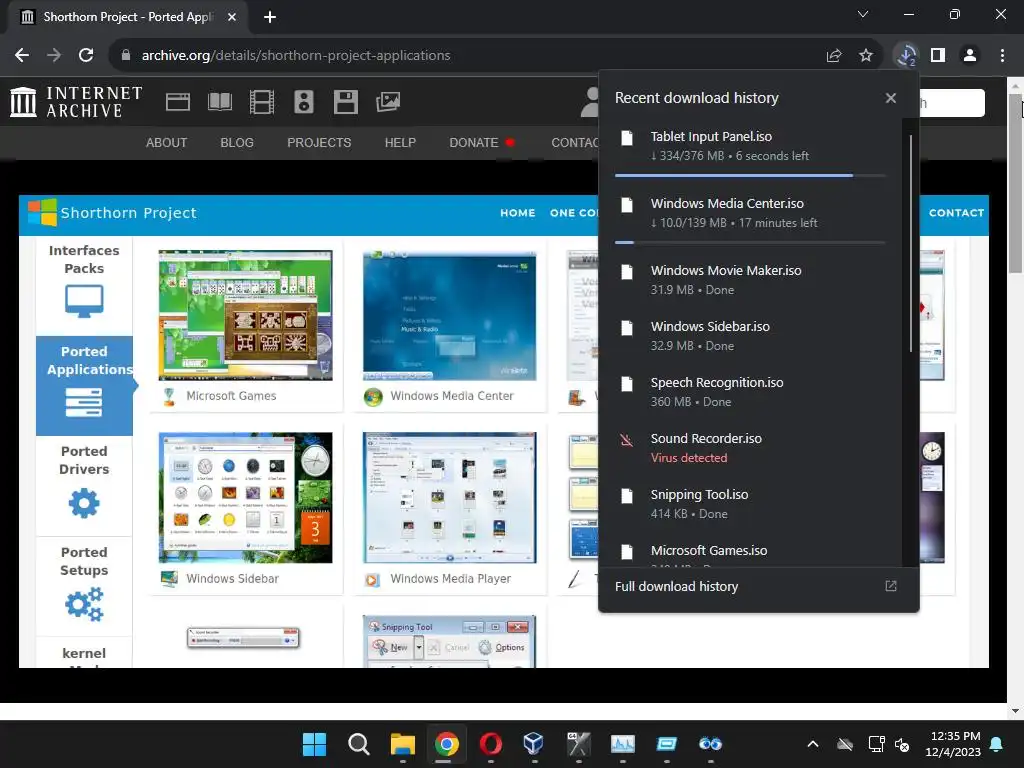The width and height of the screenshot is (1024, 768).
Task: Reload the page
Action: tap(86, 56)
